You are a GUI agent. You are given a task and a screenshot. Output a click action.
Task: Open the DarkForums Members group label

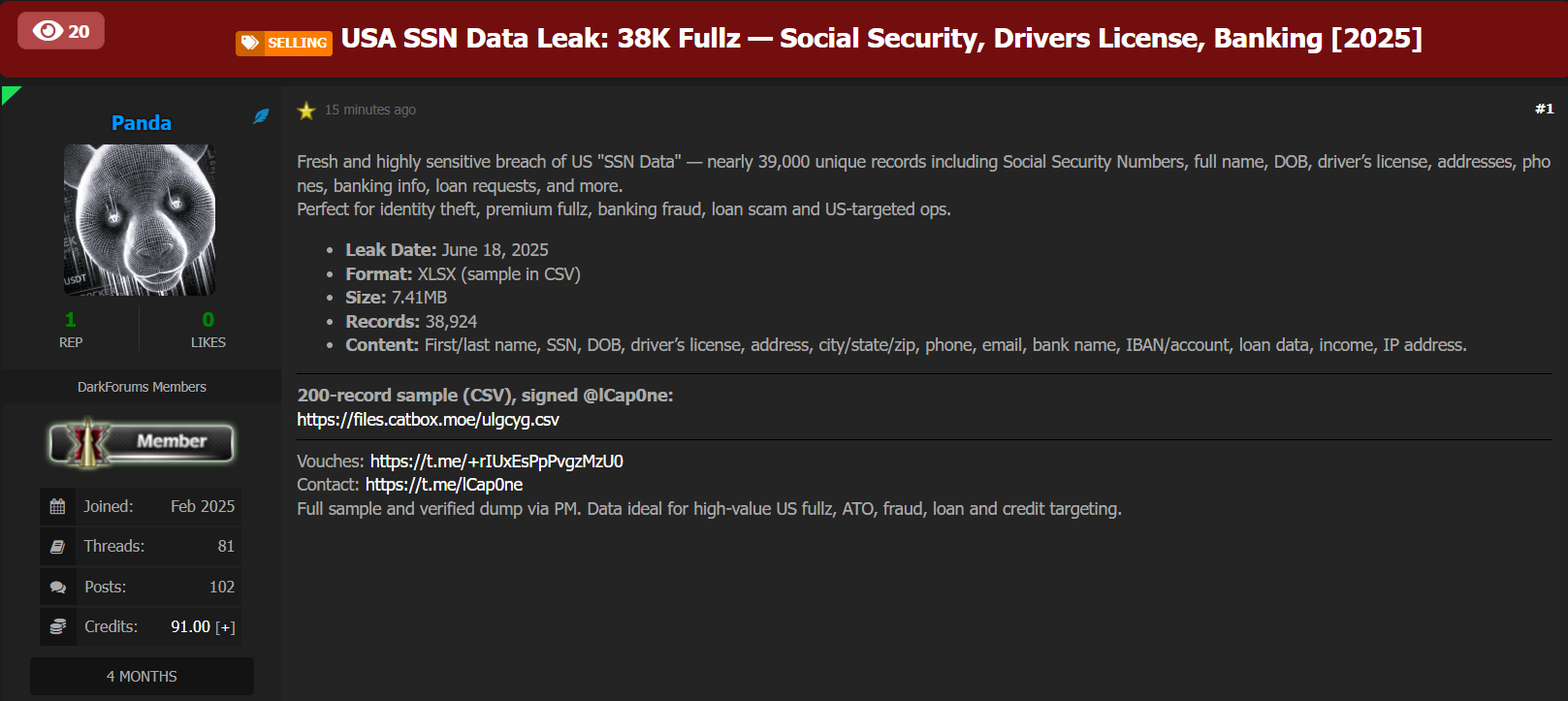(x=142, y=387)
